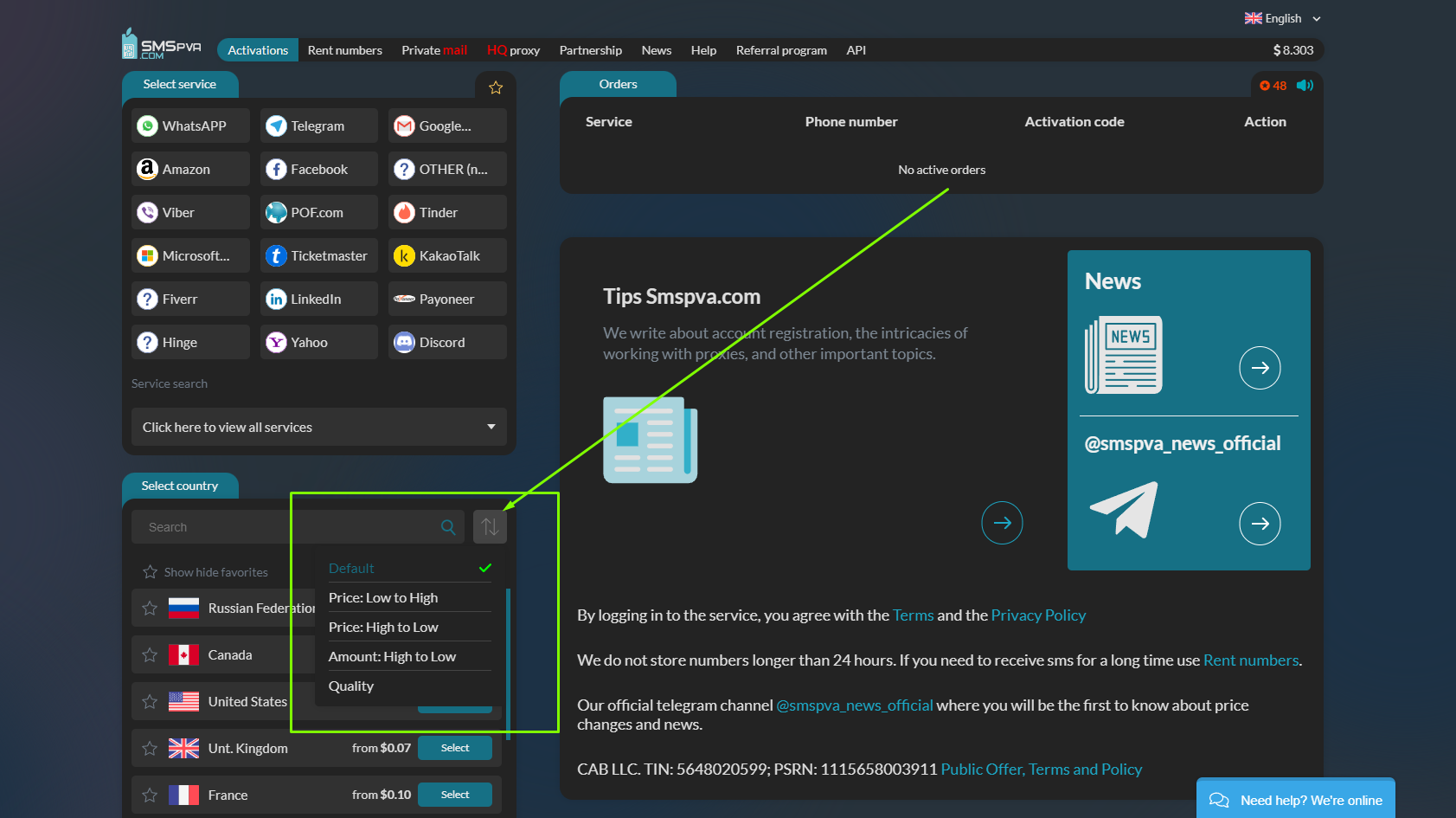Open the API menu item
The height and width of the screenshot is (818, 1456).
point(856,50)
